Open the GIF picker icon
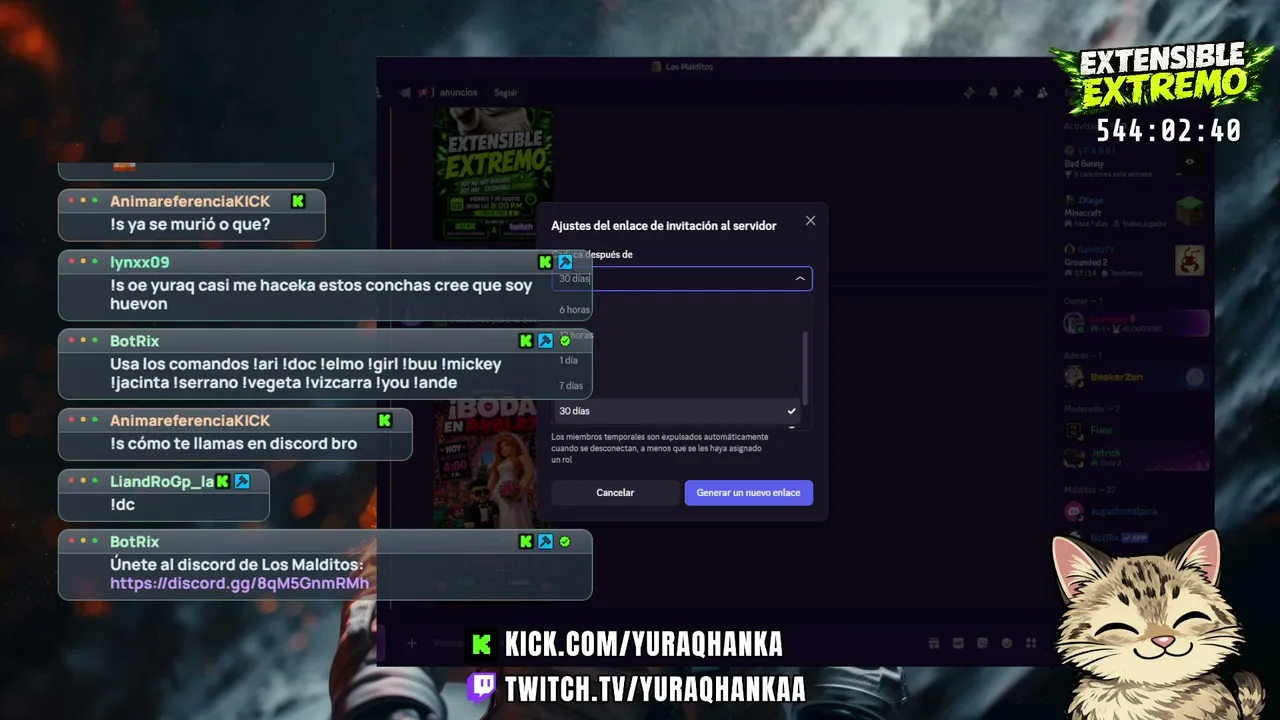 pyautogui.click(x=958, y=643)
